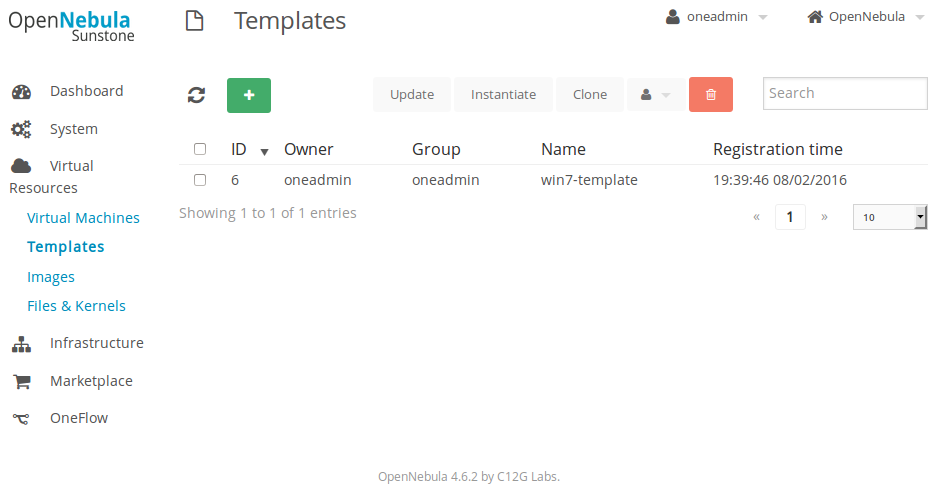Click the Virtual Resources cloud icon

click(21, 167)
